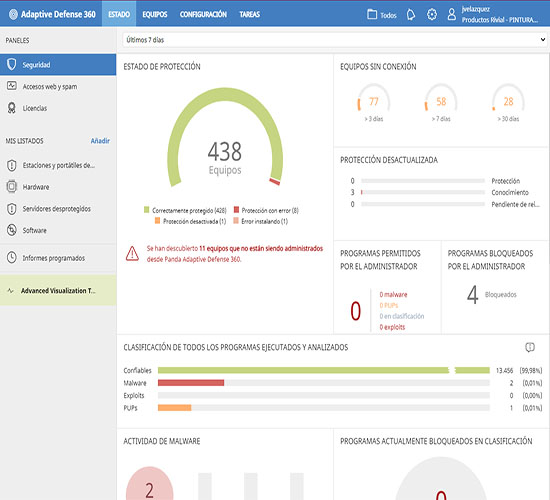Open the notifications bell icon

[411, 15]
